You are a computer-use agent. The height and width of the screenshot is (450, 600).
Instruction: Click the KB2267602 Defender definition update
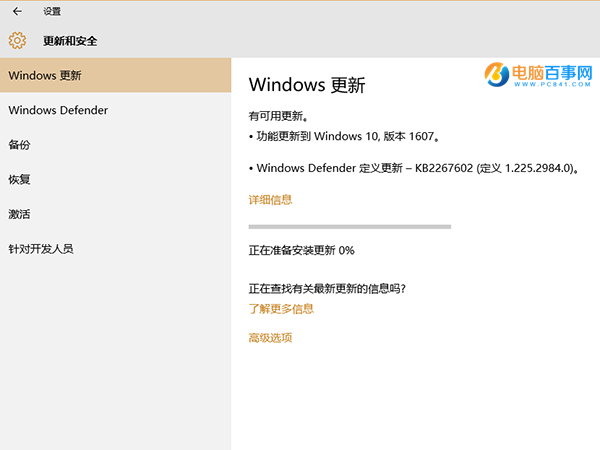click(414, 168)
